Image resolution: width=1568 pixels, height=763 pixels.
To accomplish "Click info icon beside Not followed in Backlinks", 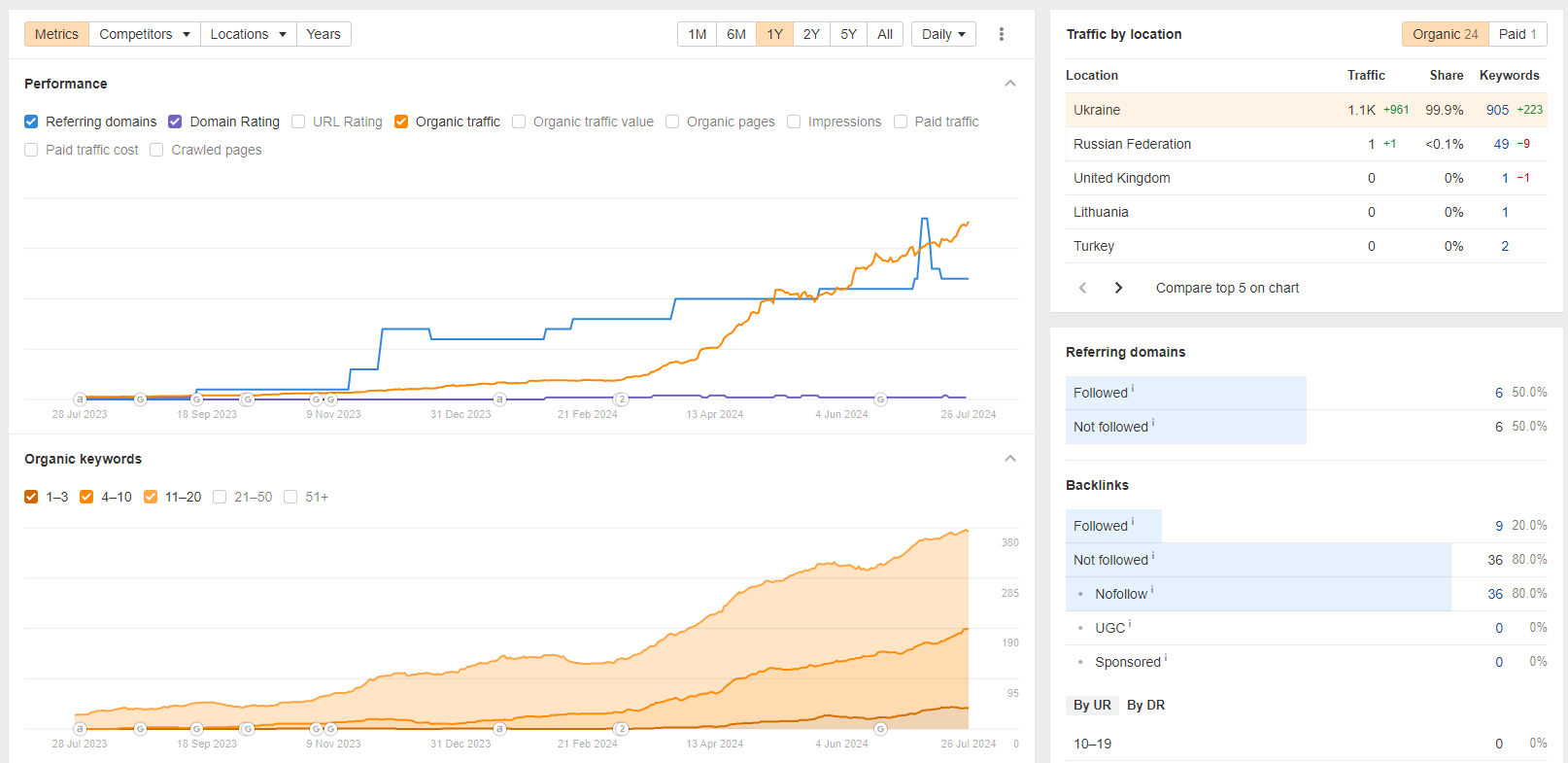I will point(1153,556).
